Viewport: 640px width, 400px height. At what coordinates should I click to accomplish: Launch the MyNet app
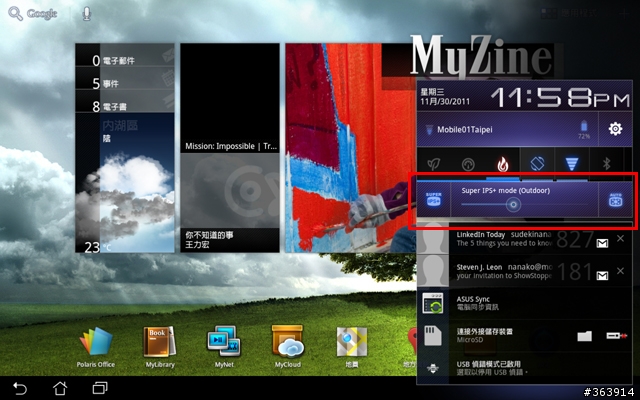point(224,346)
